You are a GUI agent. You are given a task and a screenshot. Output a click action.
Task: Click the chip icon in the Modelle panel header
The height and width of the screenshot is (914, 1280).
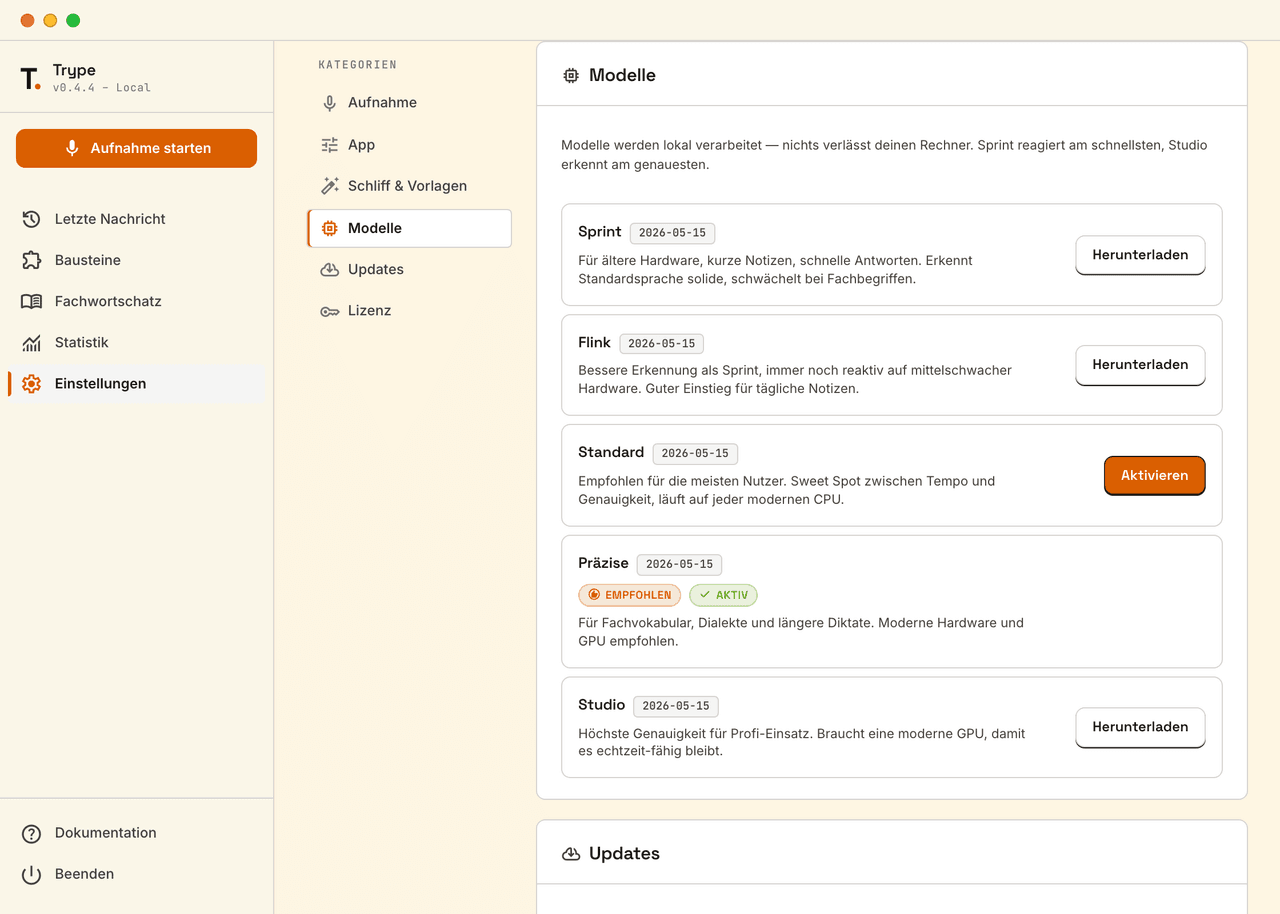tap(571, 75)
